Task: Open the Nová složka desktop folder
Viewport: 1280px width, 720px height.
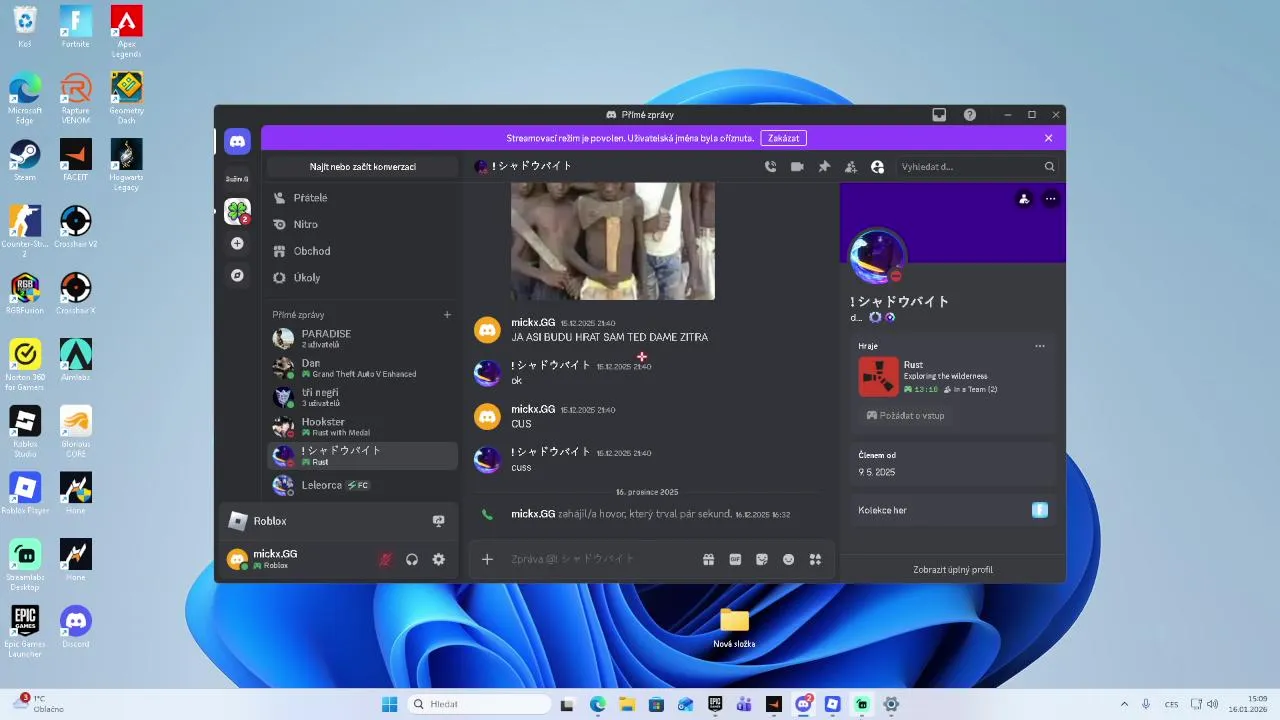Action: pos(734,627)
